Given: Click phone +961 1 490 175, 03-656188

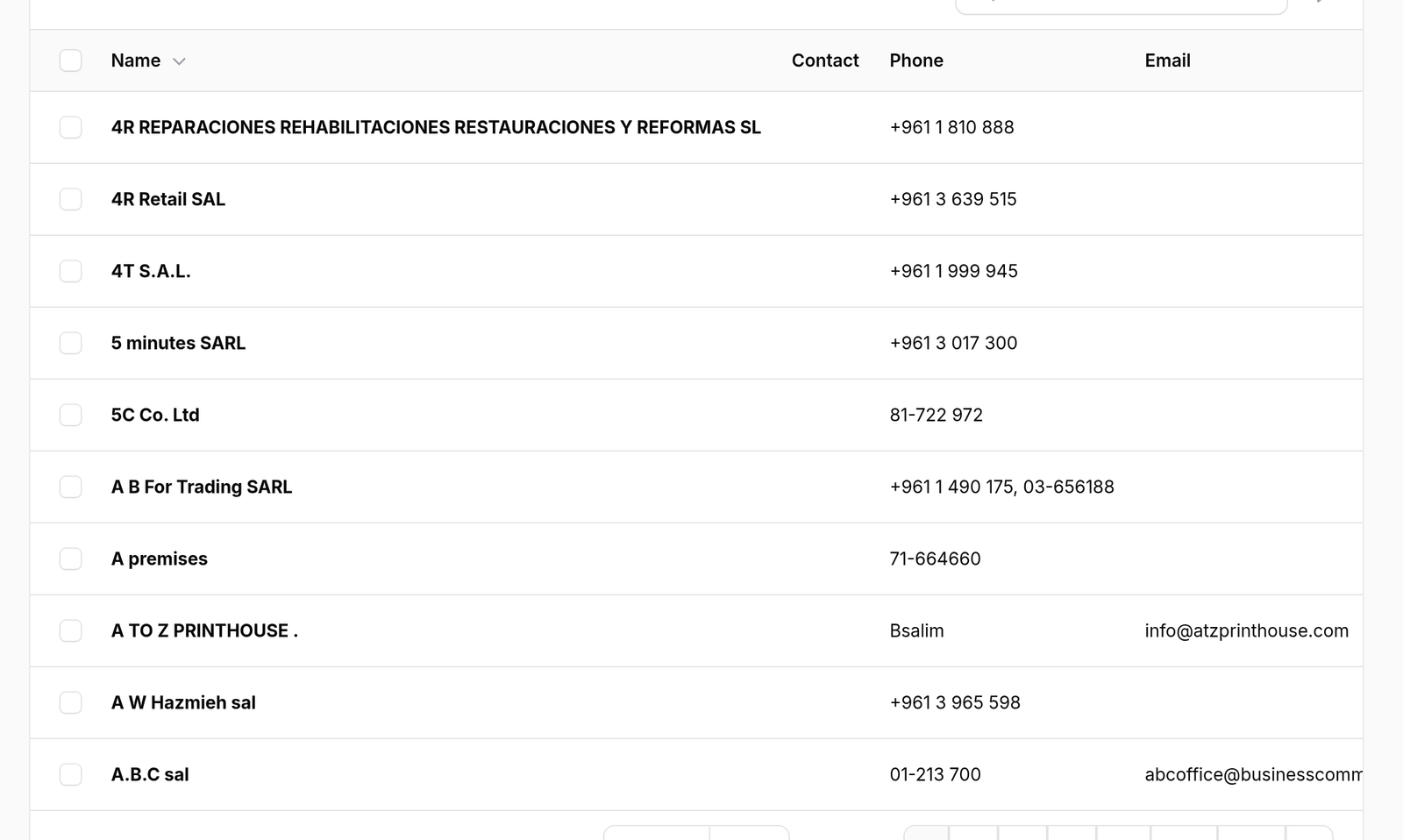Looking at the screenshot, I should 1001,487.
